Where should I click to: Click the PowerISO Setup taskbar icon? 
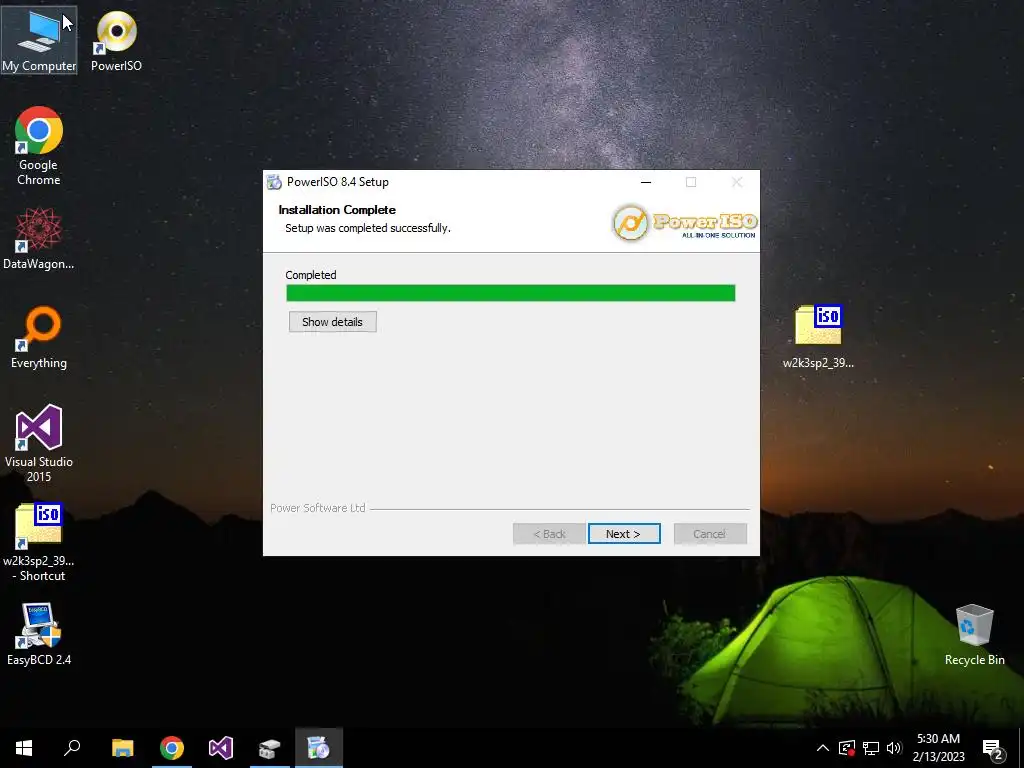(319, 748)
